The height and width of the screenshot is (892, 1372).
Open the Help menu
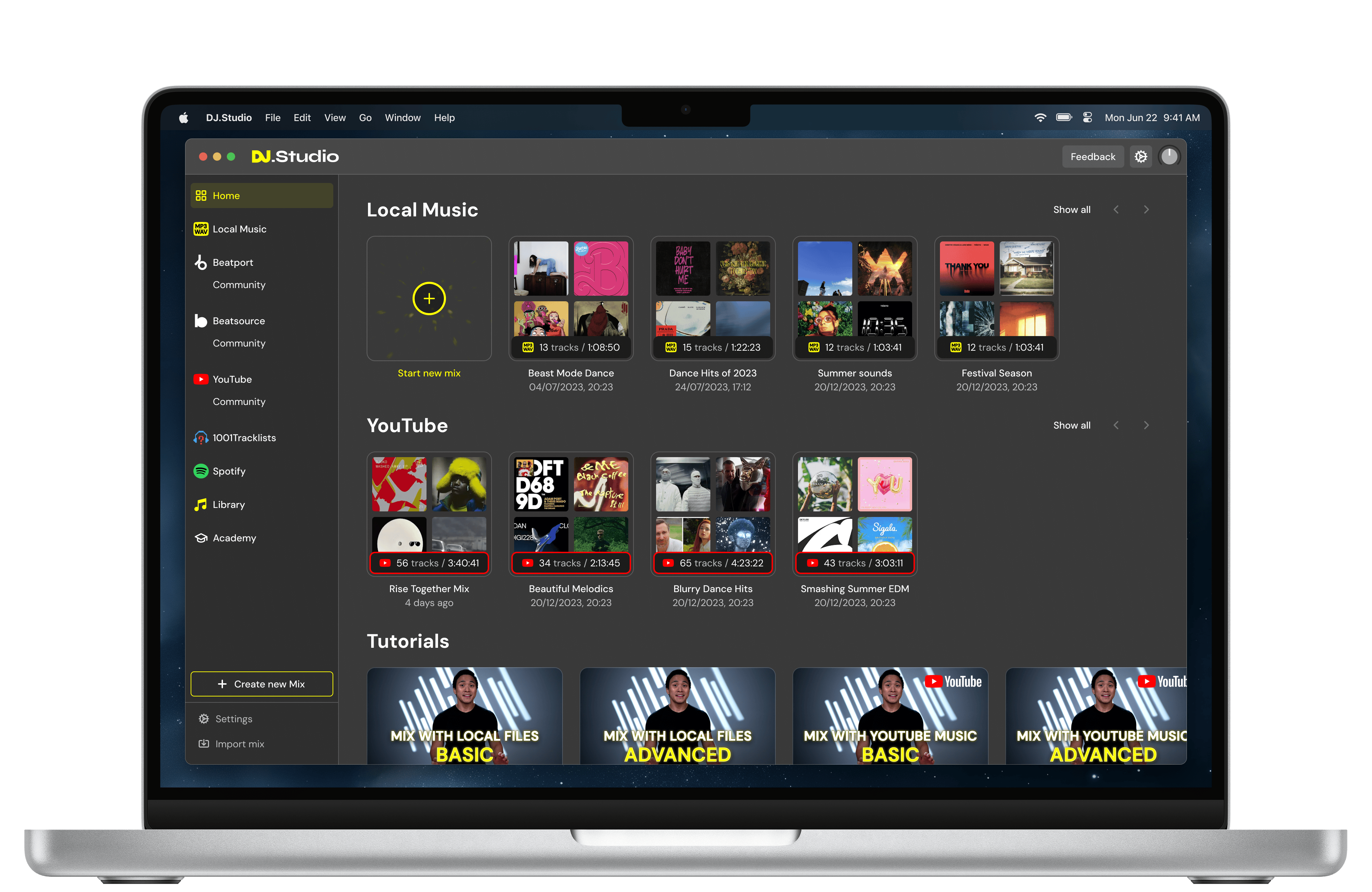pyautogui.click(x=445, y=118)
